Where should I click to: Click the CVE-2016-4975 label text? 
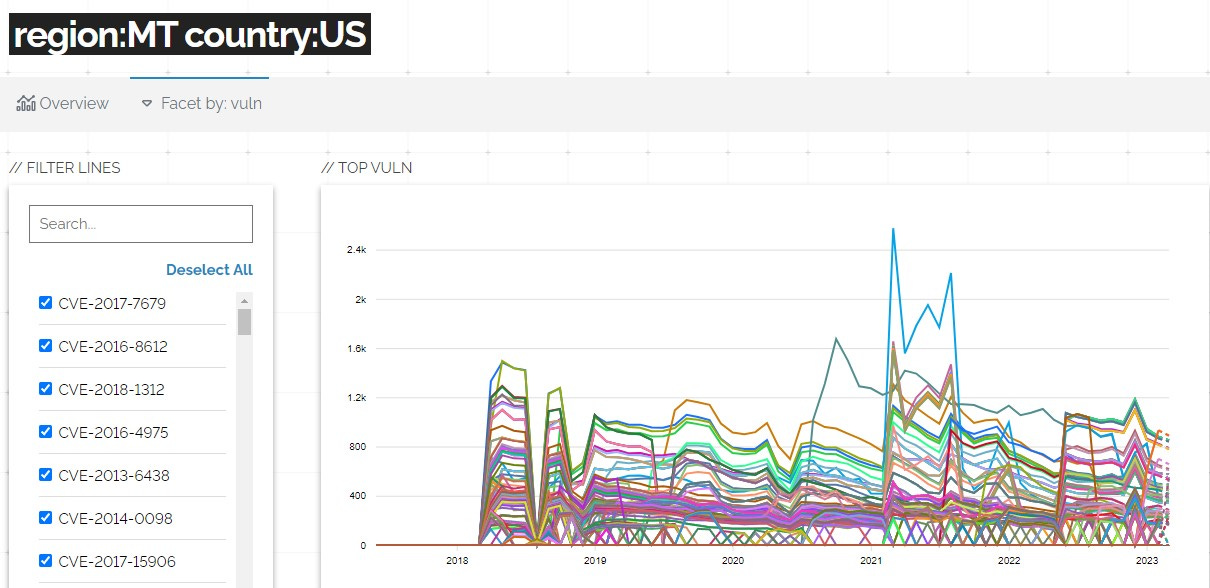pos(113,432)
